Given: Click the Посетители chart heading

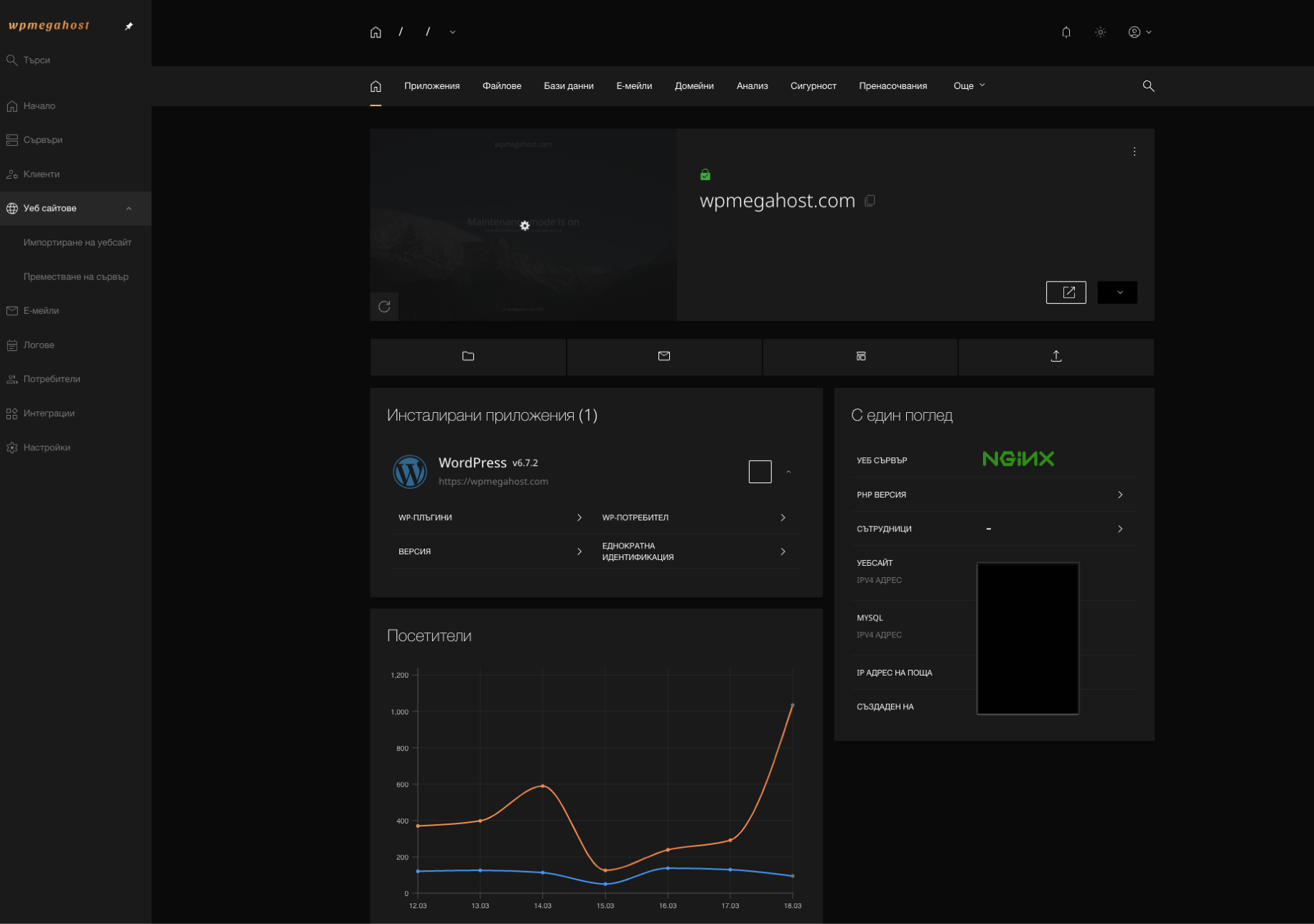Looking at the screenshot, I should [x=429, y=636].
